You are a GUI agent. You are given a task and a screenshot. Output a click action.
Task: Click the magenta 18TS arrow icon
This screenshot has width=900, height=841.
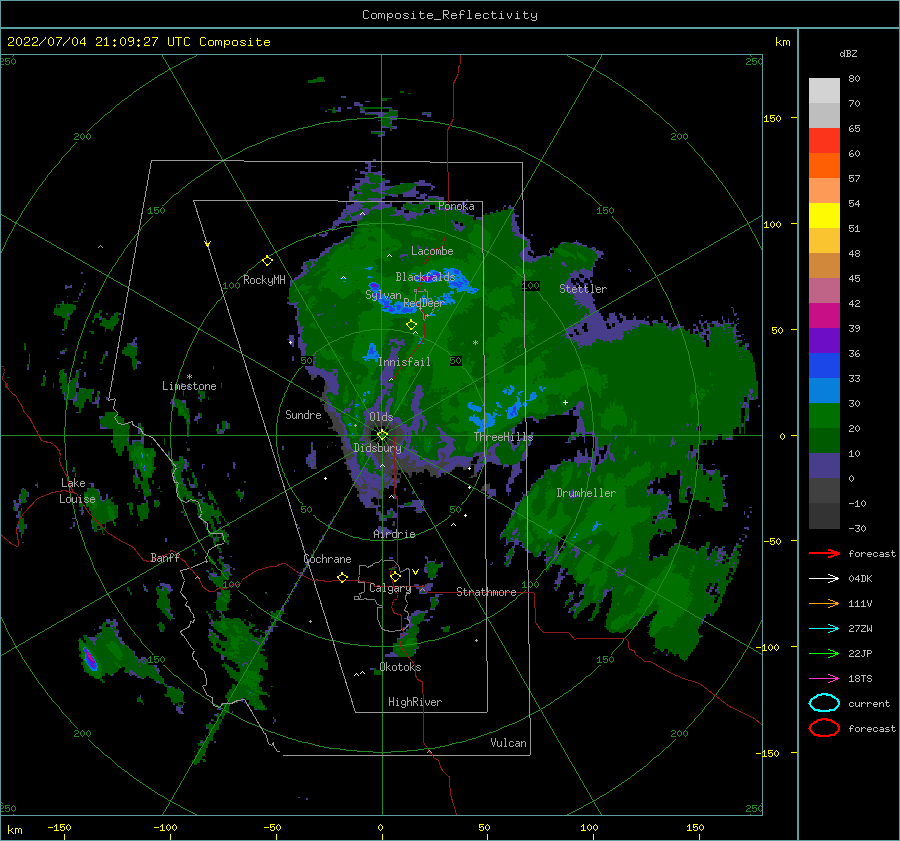tap(824, 679)
